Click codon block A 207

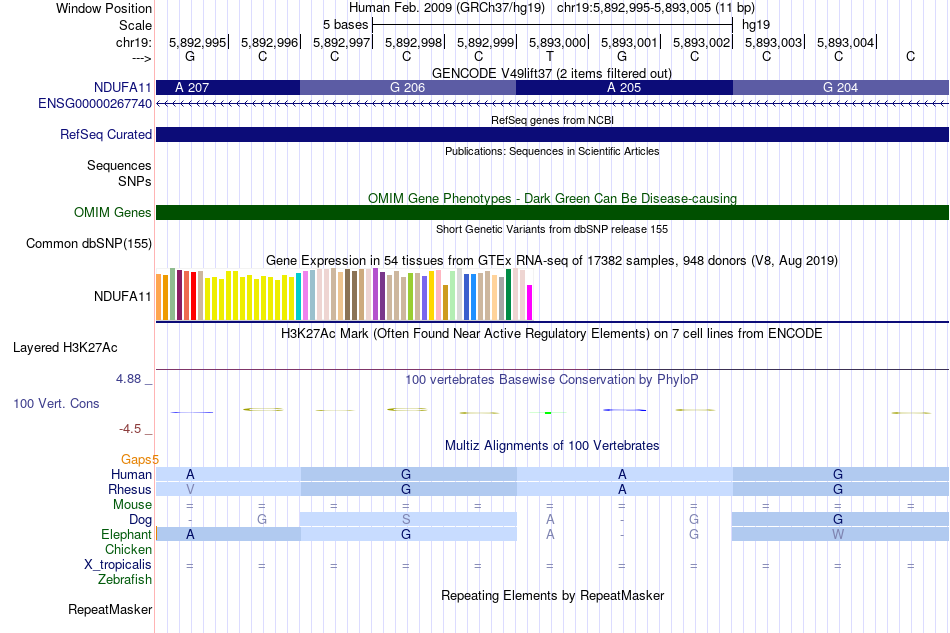(x=228, y=88)
